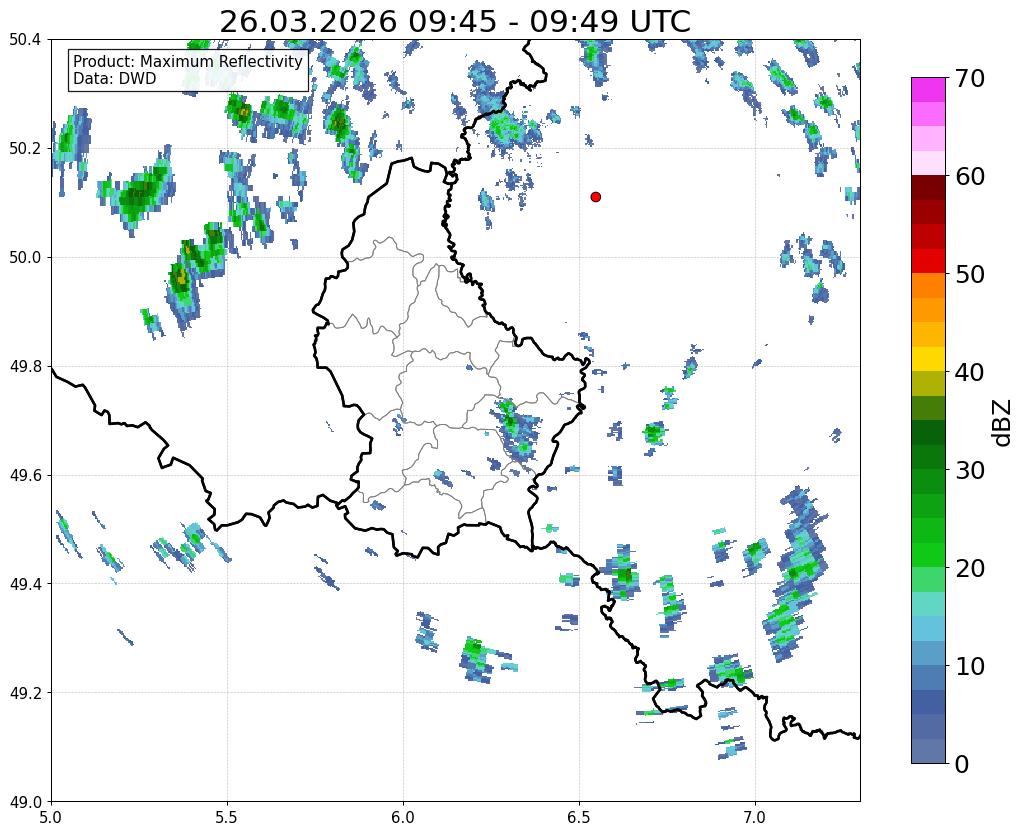Click the plot title timestamp text
This screenshot has height=834, width=1023.
(455, 22)
